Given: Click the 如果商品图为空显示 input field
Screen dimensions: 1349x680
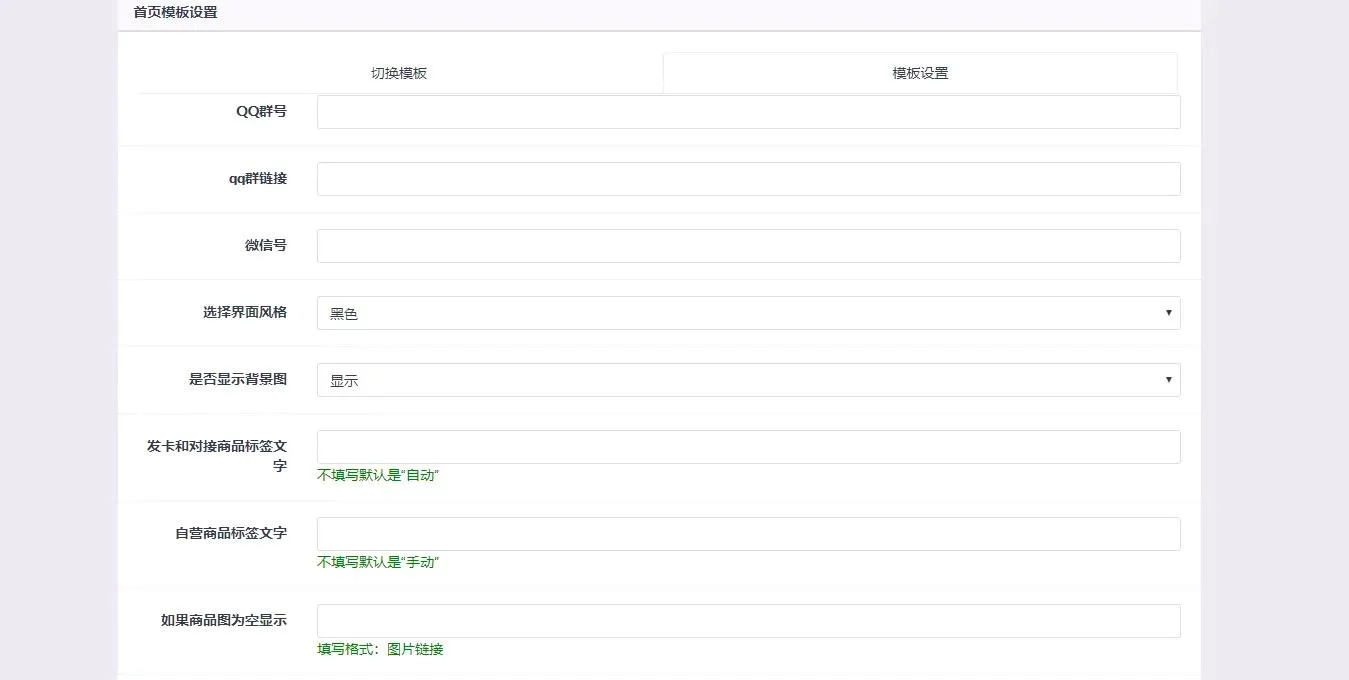Looking at the screenshot, I should (x=748, y=621).
